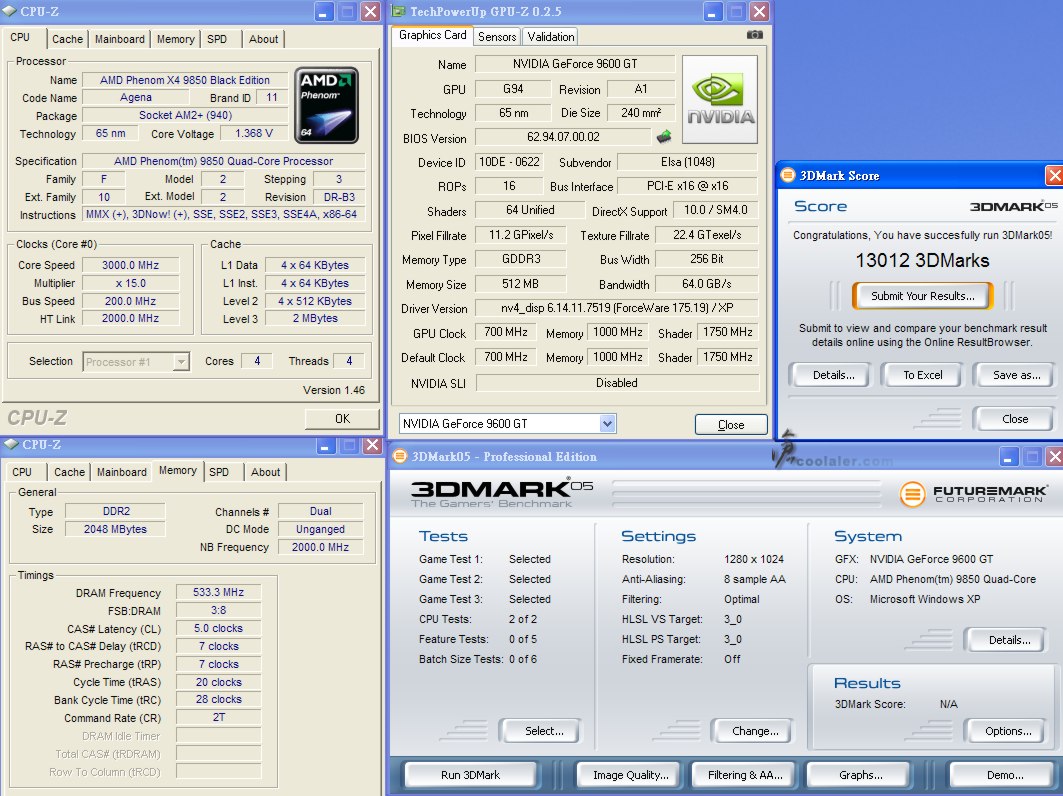Open the Mainboard tab in the processor CPU-Z window

(119, 39)
